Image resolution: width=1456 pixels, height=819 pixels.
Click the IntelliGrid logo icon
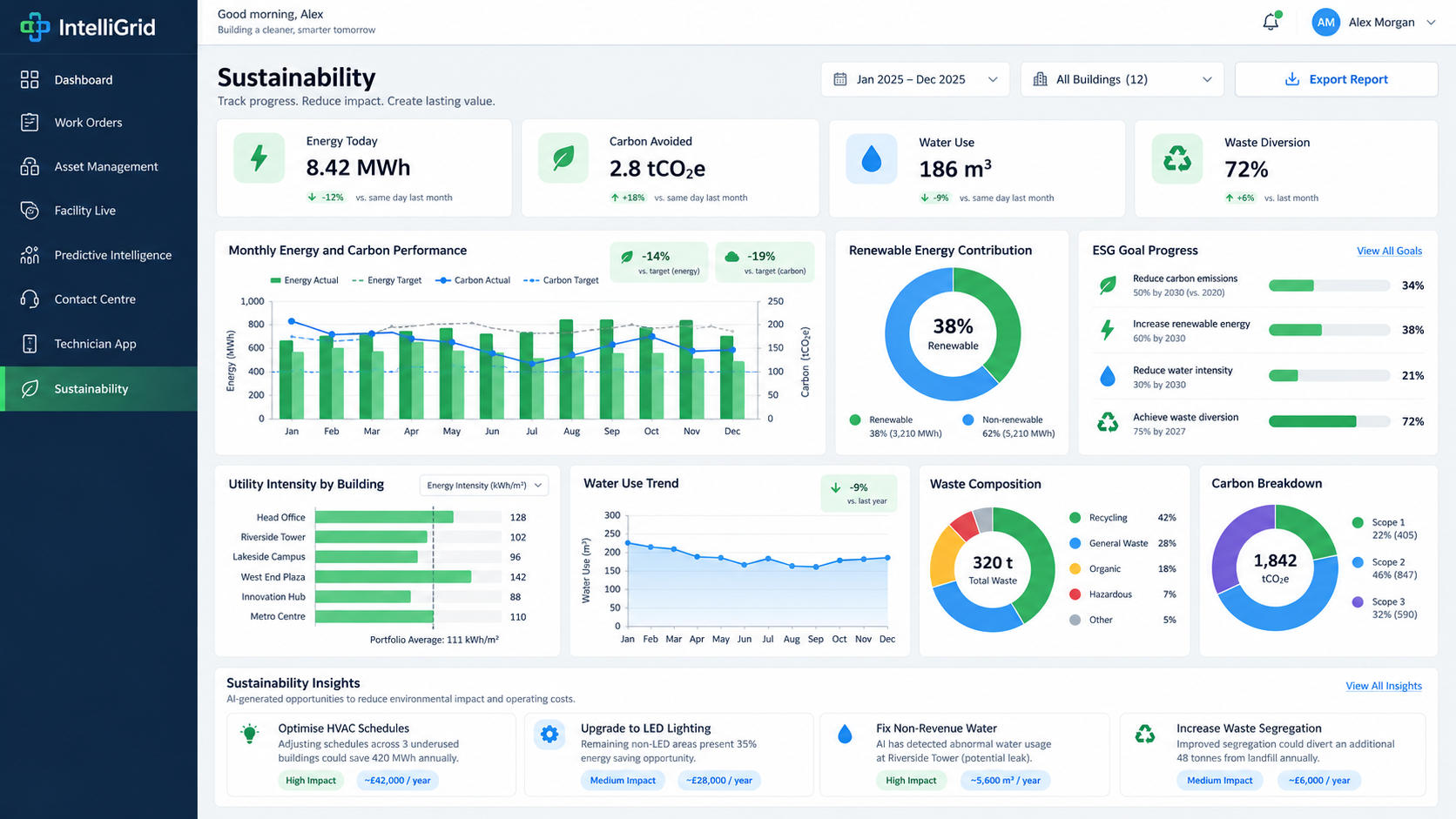coord(35,27)
